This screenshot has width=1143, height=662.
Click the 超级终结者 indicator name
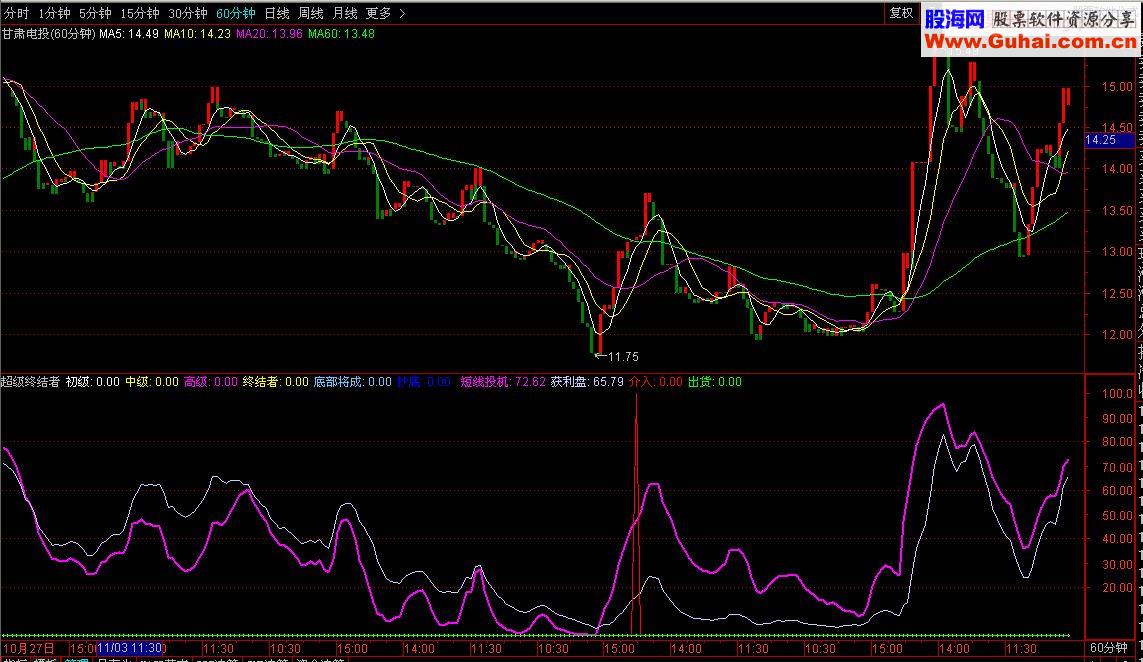pyautogui.click(x=31, y=381)
